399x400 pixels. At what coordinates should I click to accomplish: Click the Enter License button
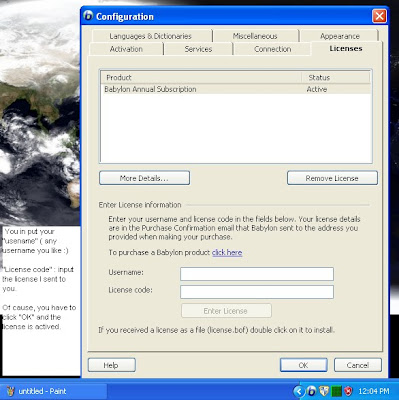[x=226, y=311]
